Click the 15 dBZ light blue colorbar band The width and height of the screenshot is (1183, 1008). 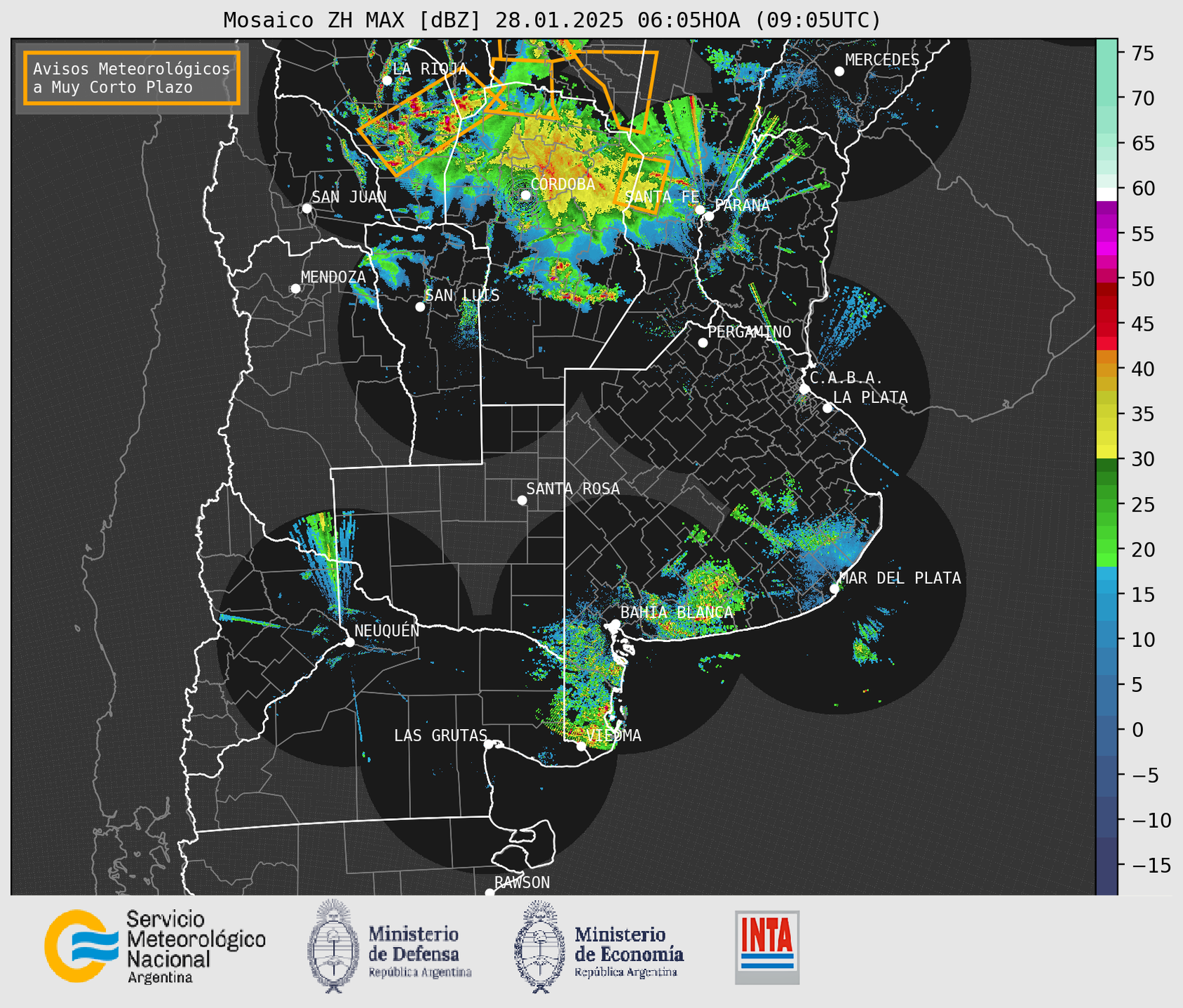coord(1106,594)
